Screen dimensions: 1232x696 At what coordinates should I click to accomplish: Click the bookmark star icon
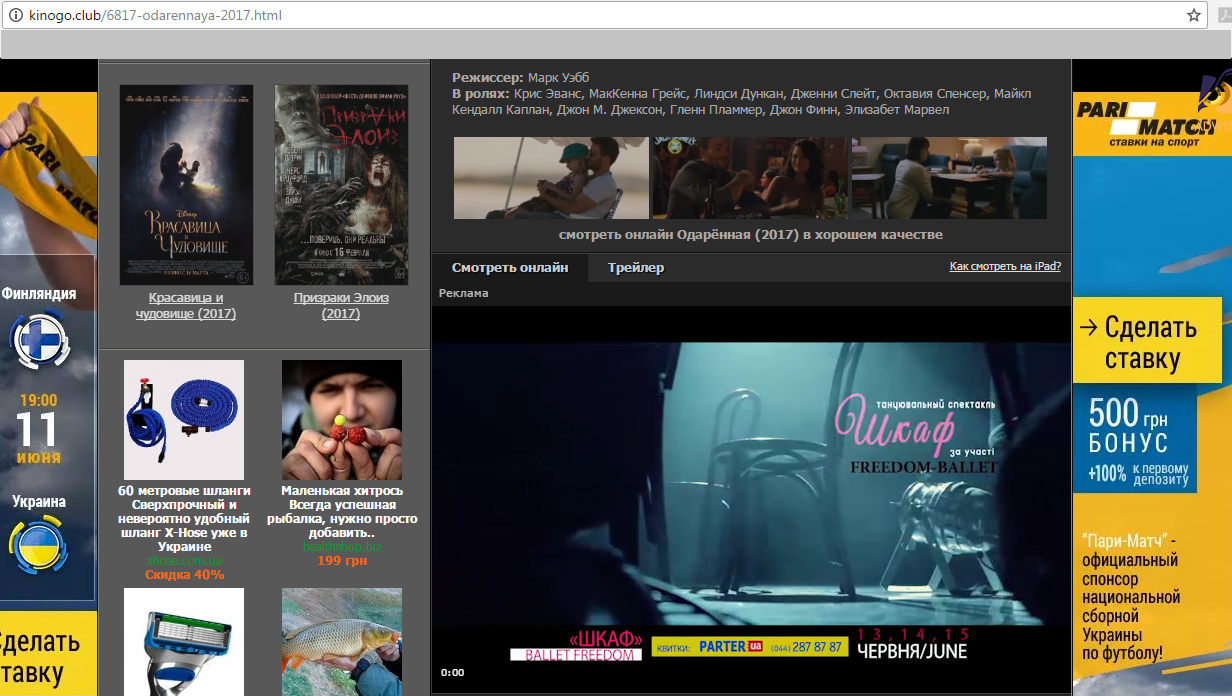click(x=1193, y=15)
